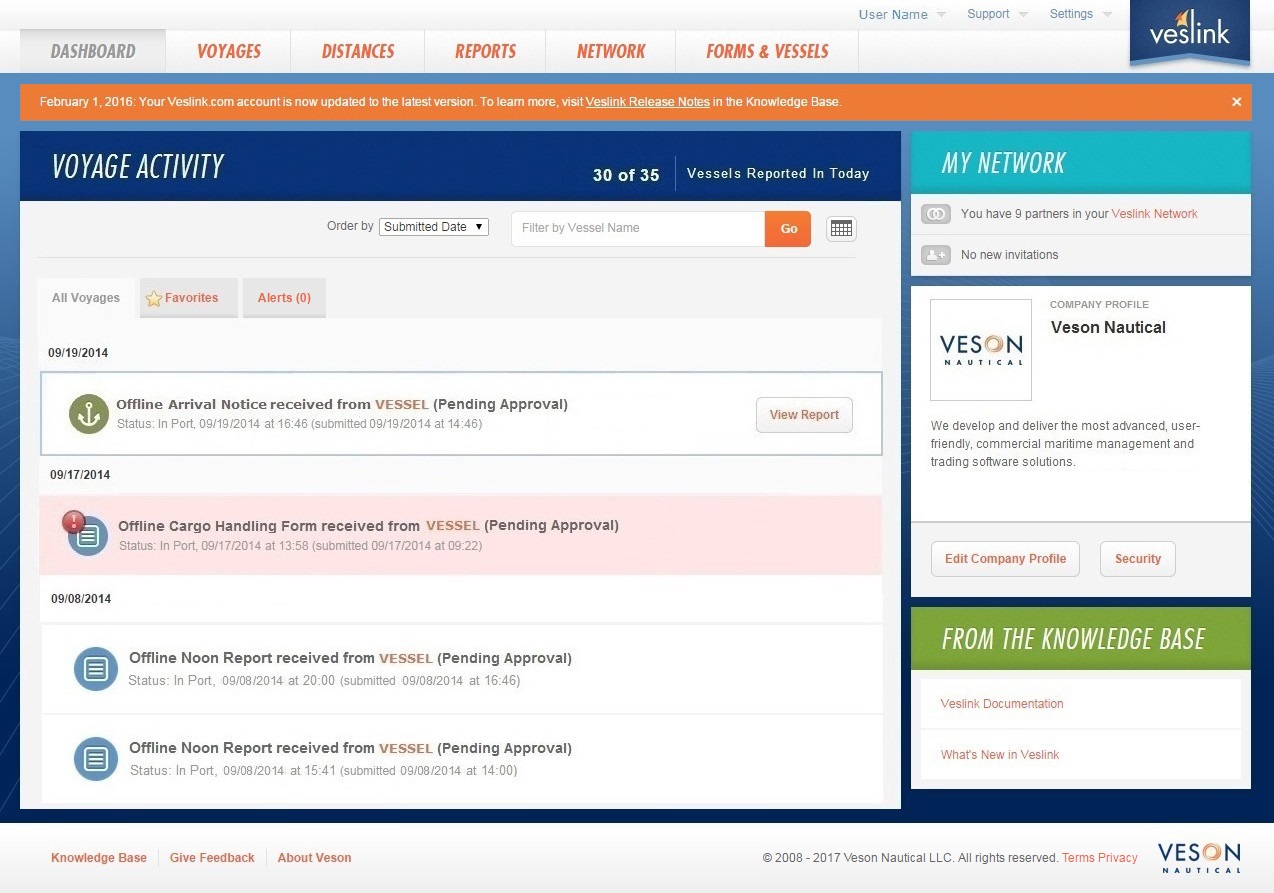Screen dimensions: 1274x893
Task: Click the Filter by Vessel Name field
Action: 638,228
